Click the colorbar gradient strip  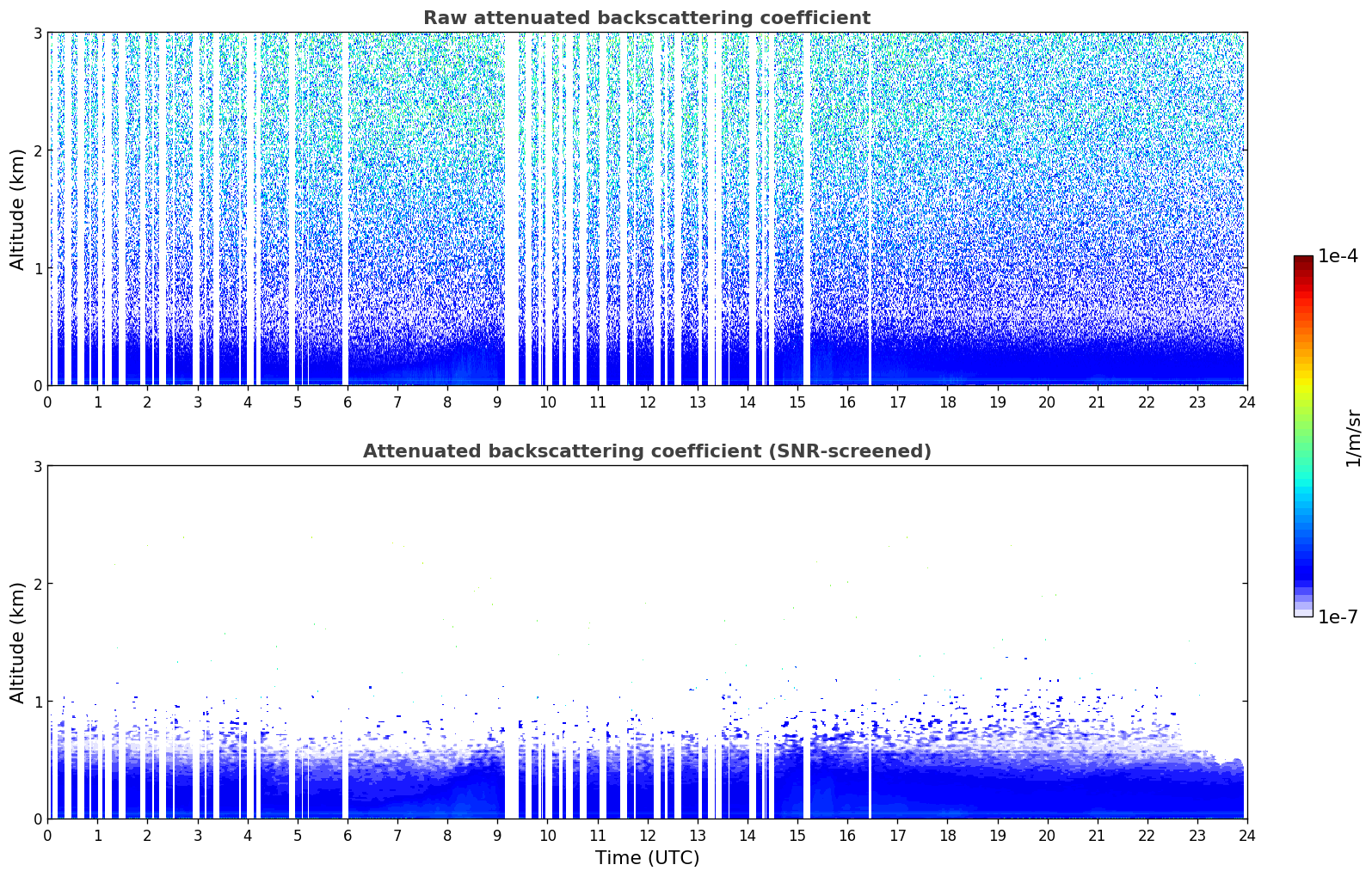[x=1303, y=436]
